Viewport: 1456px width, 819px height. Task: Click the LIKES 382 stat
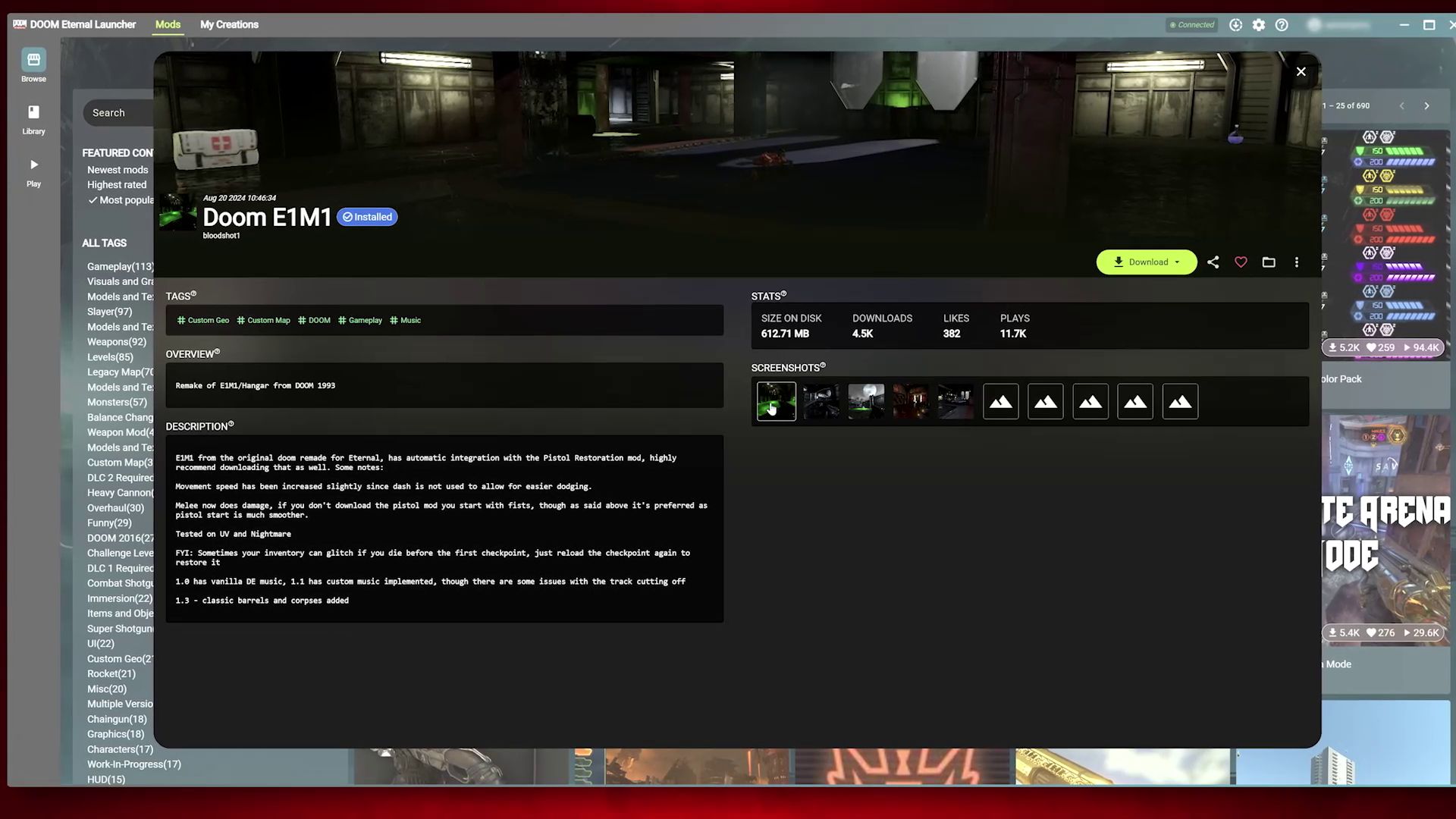(955, 326)
